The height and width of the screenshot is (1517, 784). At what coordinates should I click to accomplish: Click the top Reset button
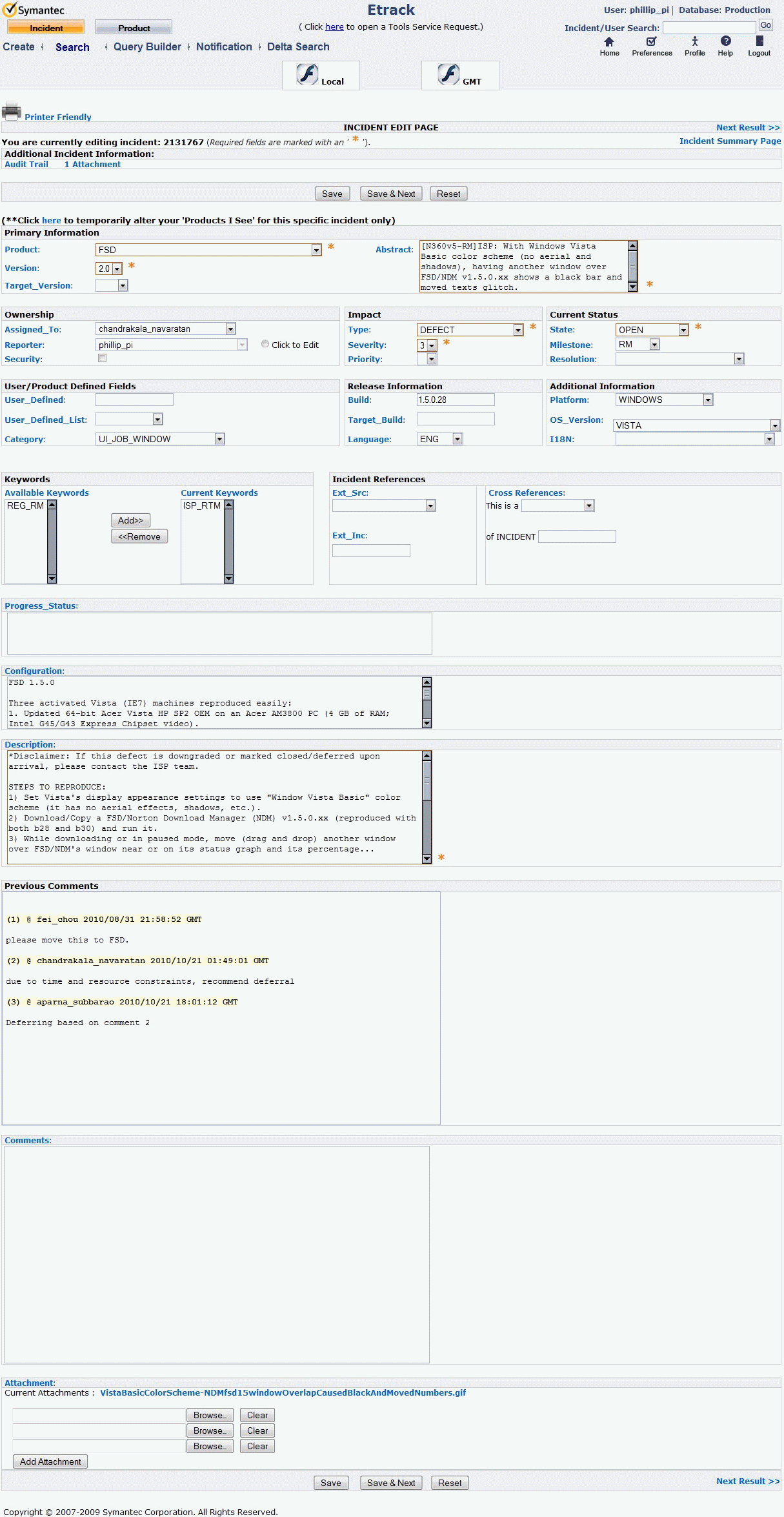pos(448,194)
